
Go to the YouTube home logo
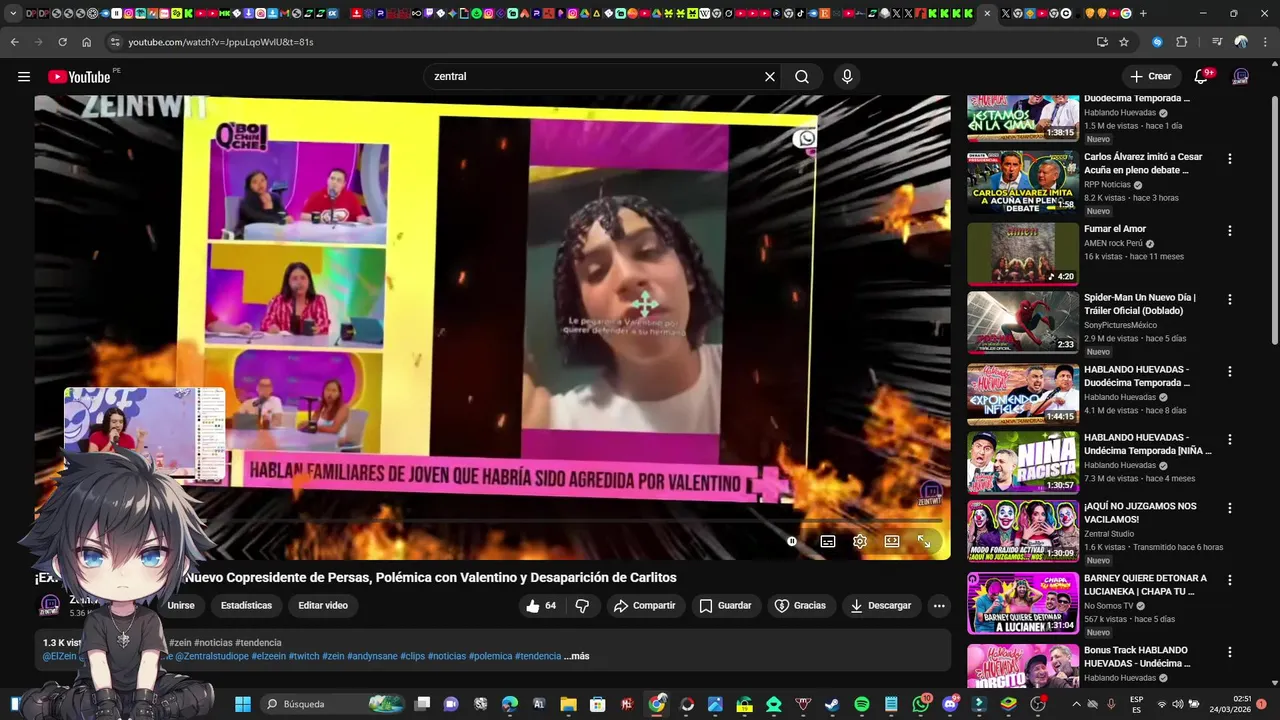point(80,77)
